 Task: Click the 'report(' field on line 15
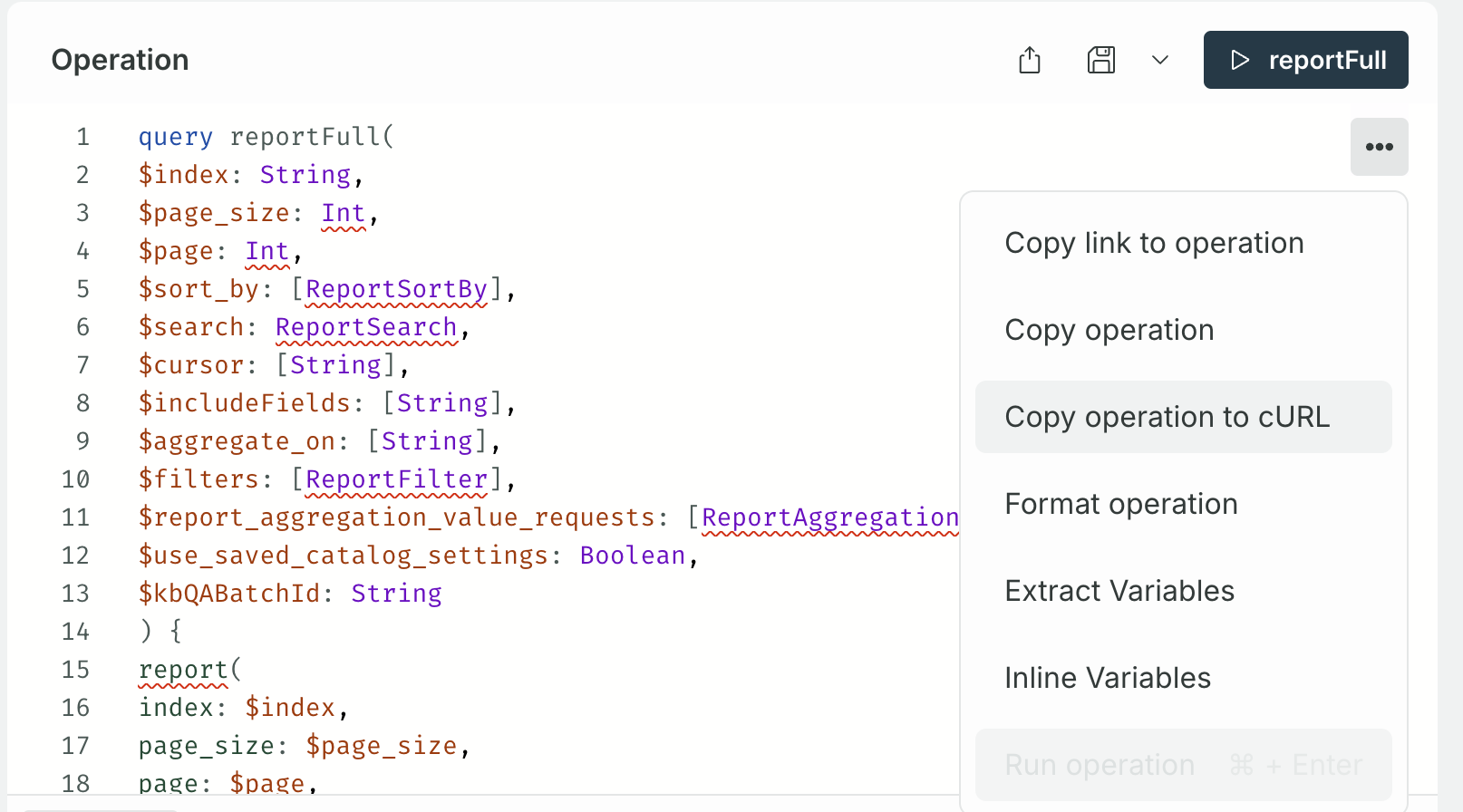[190, 670]
